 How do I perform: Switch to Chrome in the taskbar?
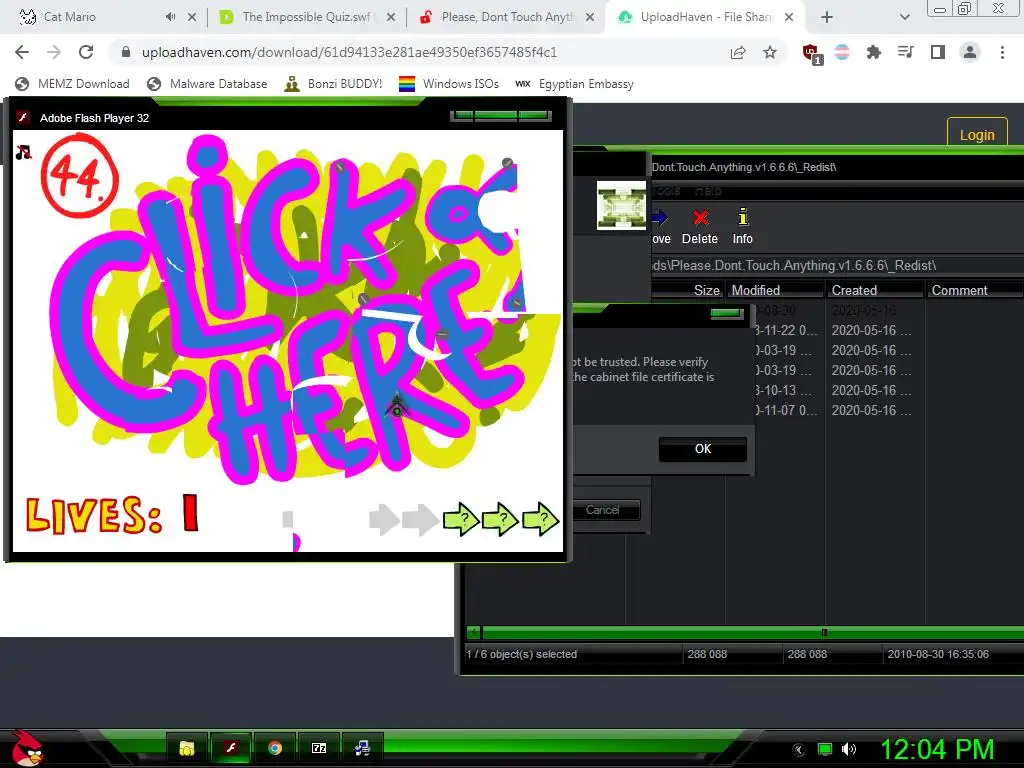click(275, 748)
